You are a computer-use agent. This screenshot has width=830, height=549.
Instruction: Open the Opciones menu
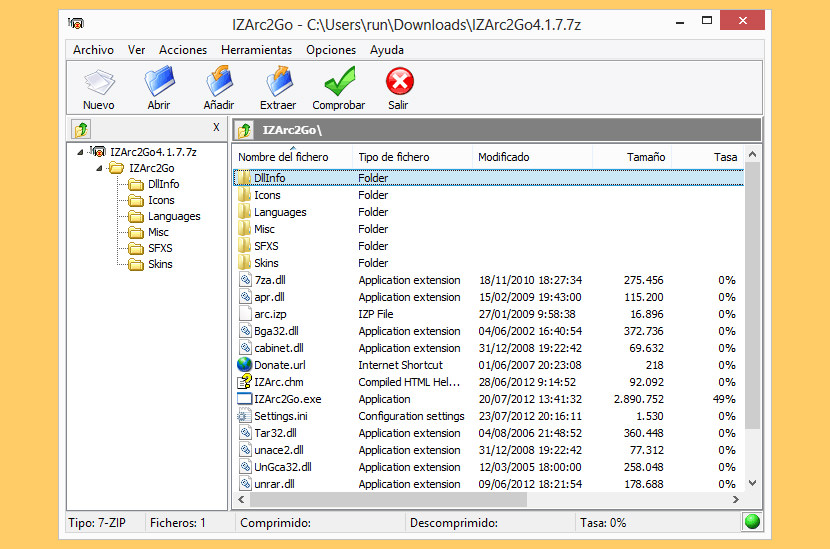point(331,49)
